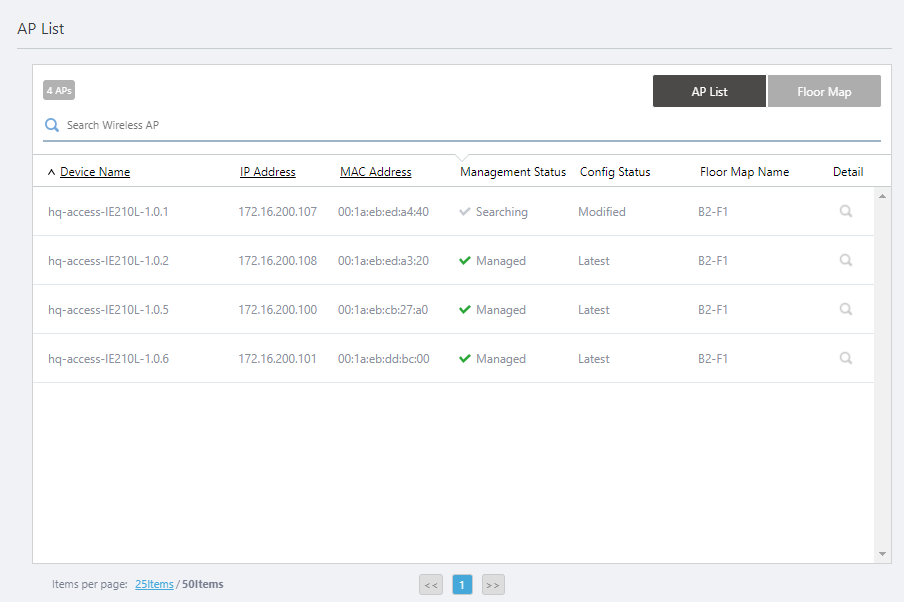Sort by IP Address column

(268, 172)
